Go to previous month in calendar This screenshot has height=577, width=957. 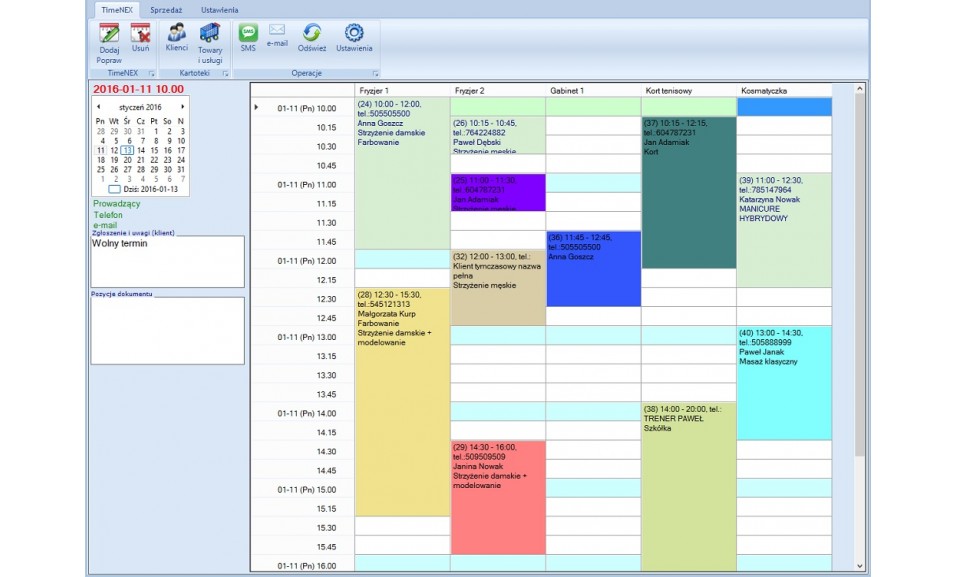tap(98, 106)
